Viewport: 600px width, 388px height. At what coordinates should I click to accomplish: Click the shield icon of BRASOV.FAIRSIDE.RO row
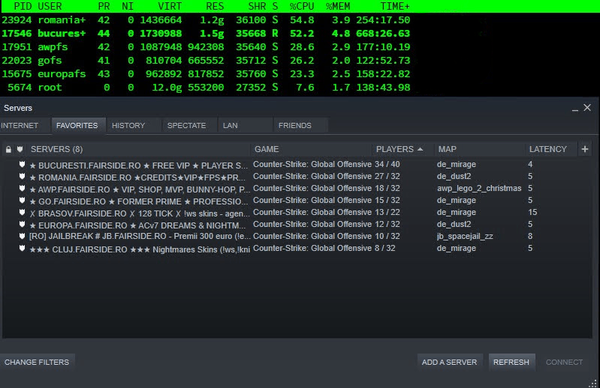22,212
